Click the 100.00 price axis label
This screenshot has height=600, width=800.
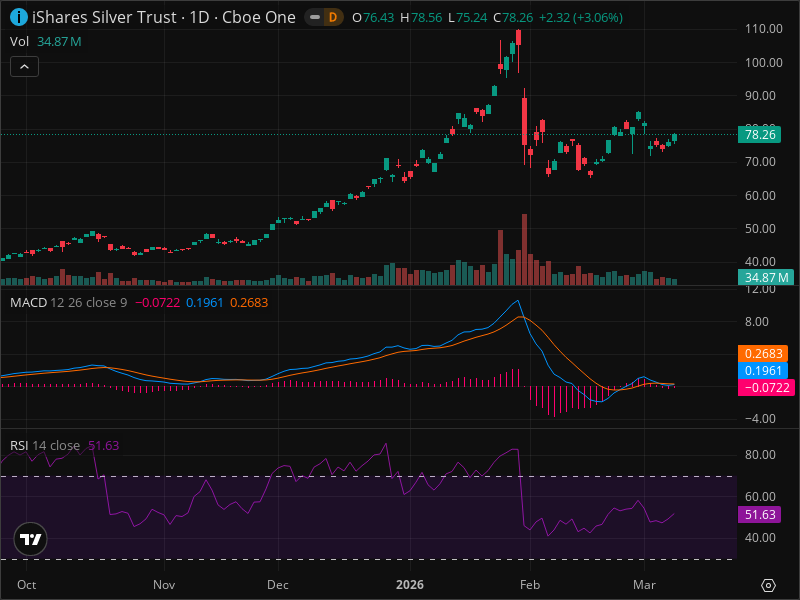pos(763,63)
